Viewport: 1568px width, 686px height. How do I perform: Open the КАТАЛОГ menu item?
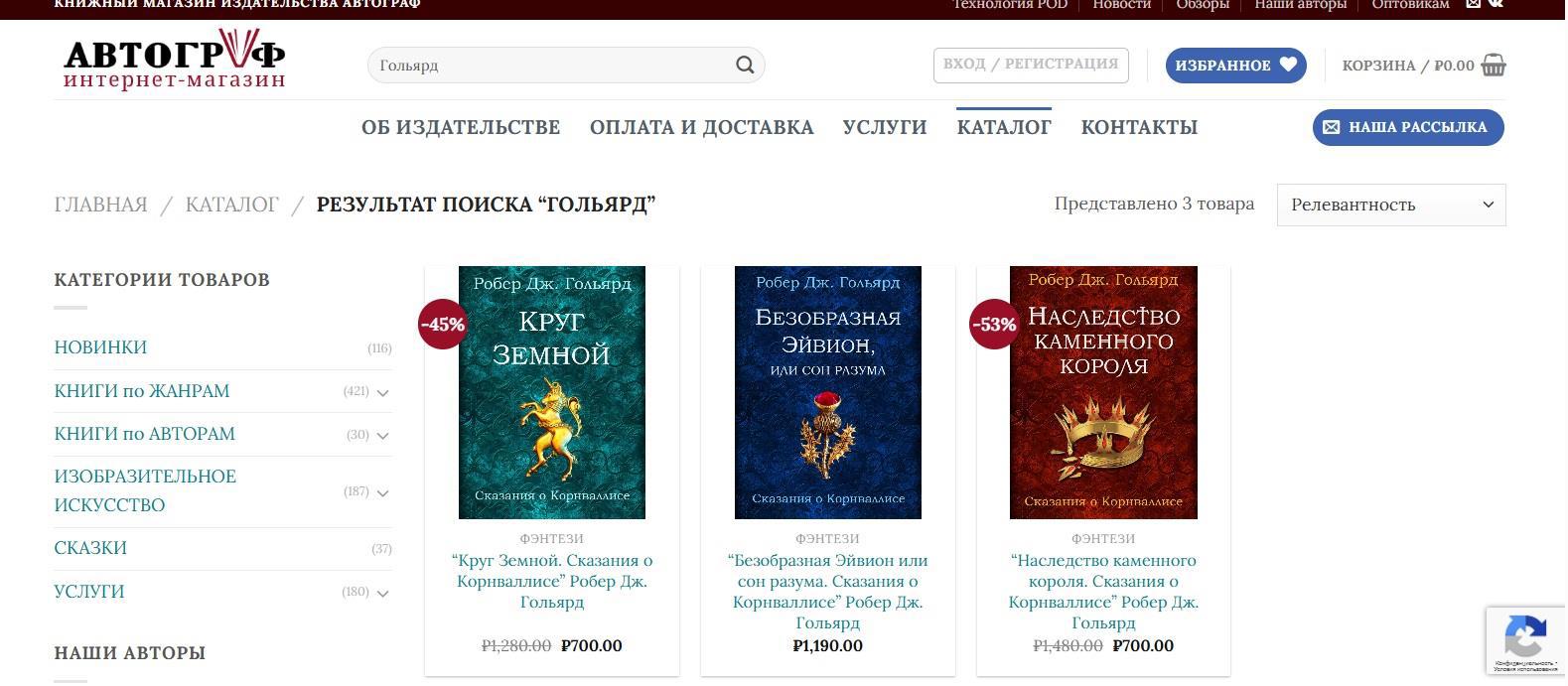click(1004, 127)
